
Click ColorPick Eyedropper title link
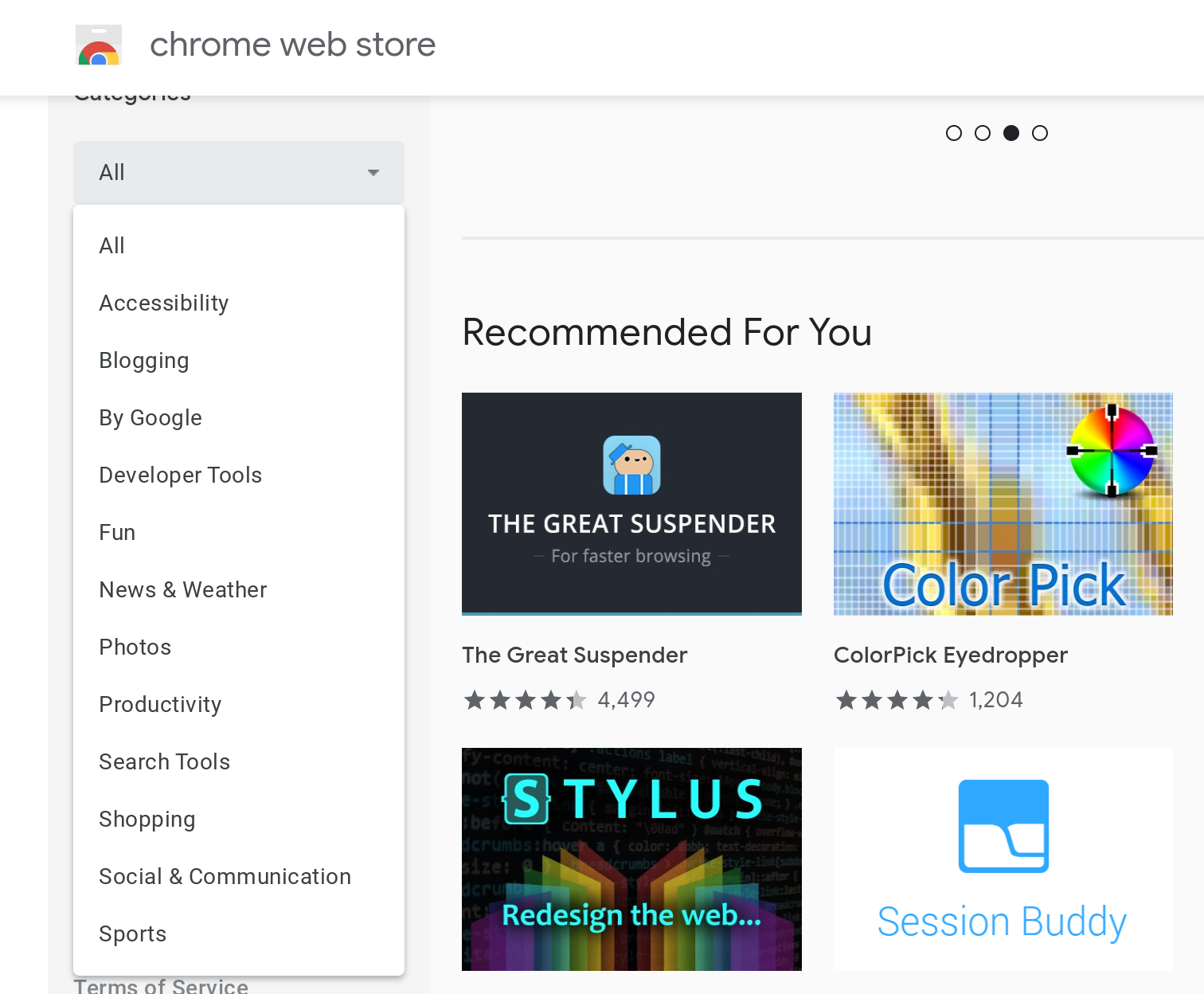click(x=950, y=655)
